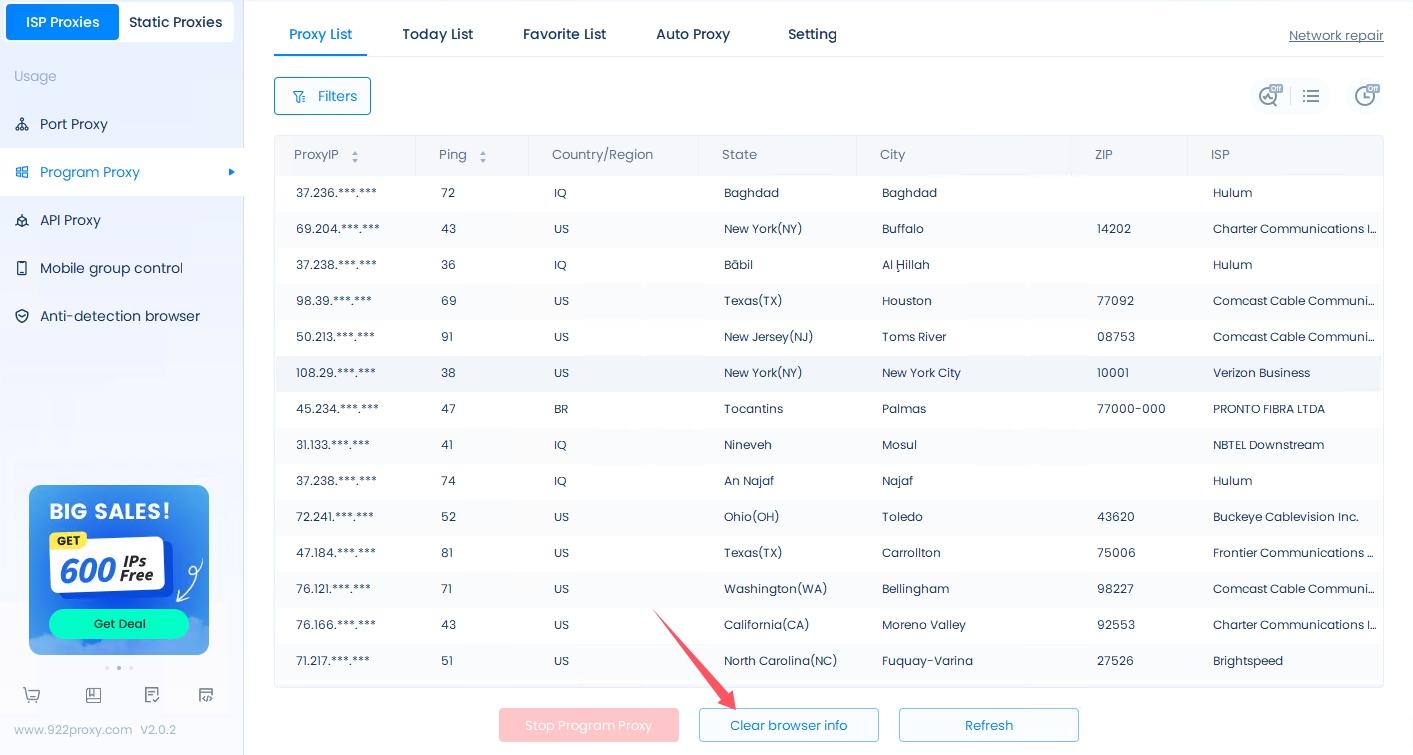This screenshot has height=755, width=1413.
Task: Switch to the Favorite List tab
Action: (564, 34)
